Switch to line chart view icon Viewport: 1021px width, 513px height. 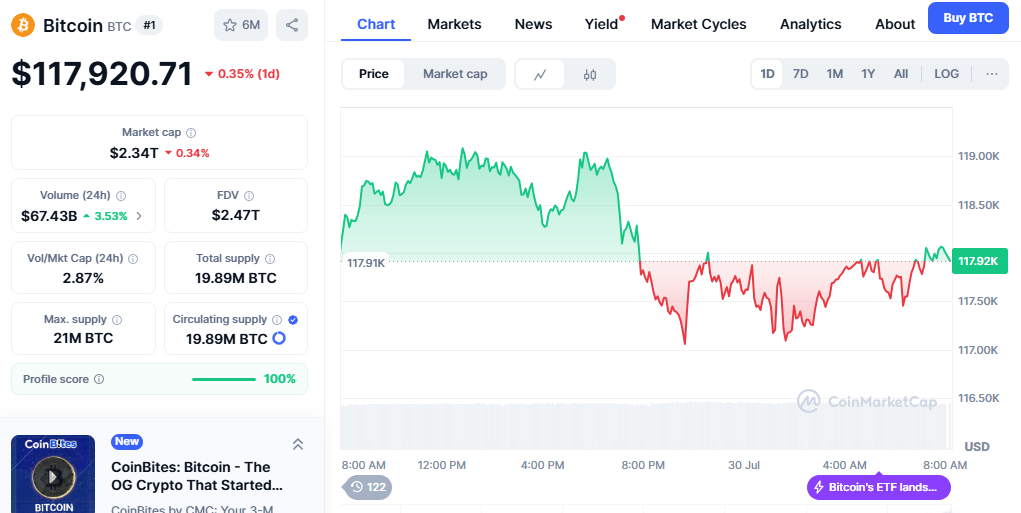[x=540, y=74]
